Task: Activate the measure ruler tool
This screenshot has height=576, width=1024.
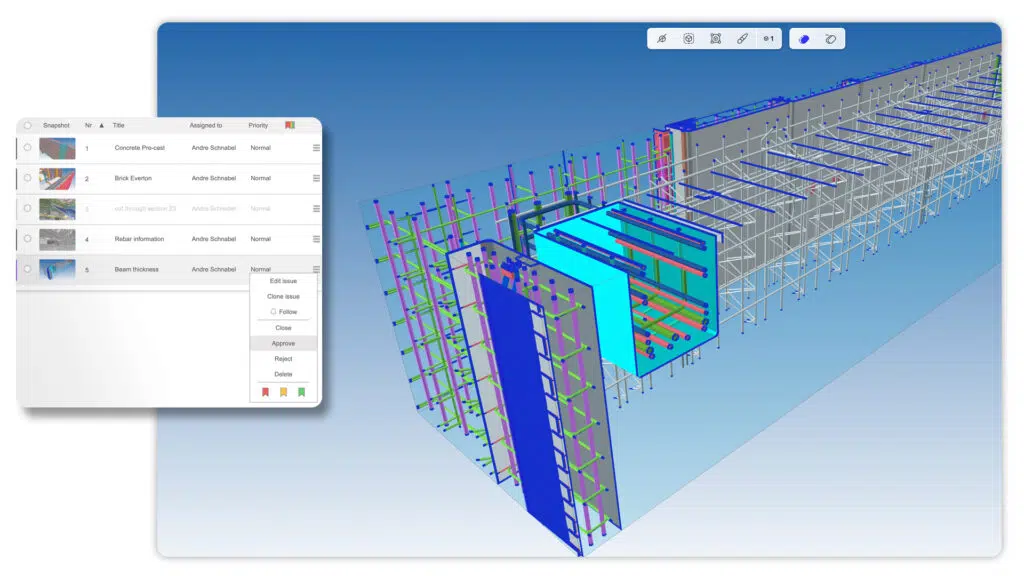Action: pos(742,39)
